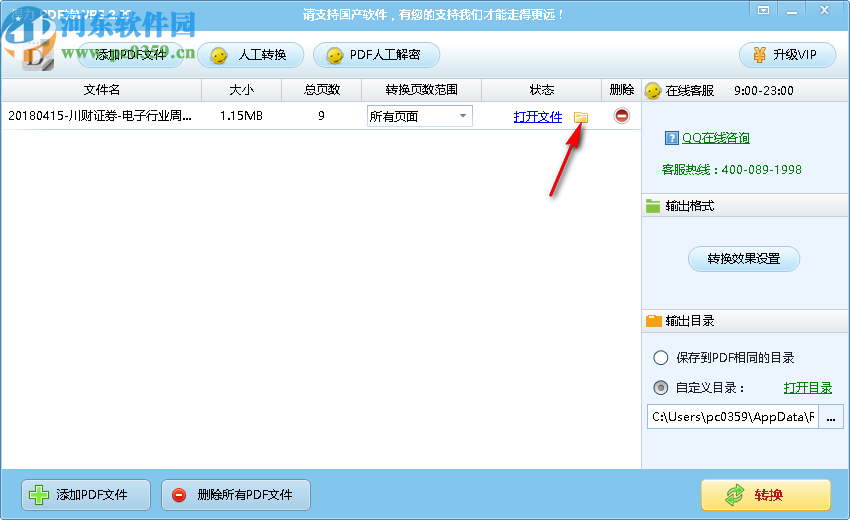Image resolution: width=850 pixels, height=520 pixels.
Task: Click the bottom 添加PDF文件 button
Action: coord(86,495)
